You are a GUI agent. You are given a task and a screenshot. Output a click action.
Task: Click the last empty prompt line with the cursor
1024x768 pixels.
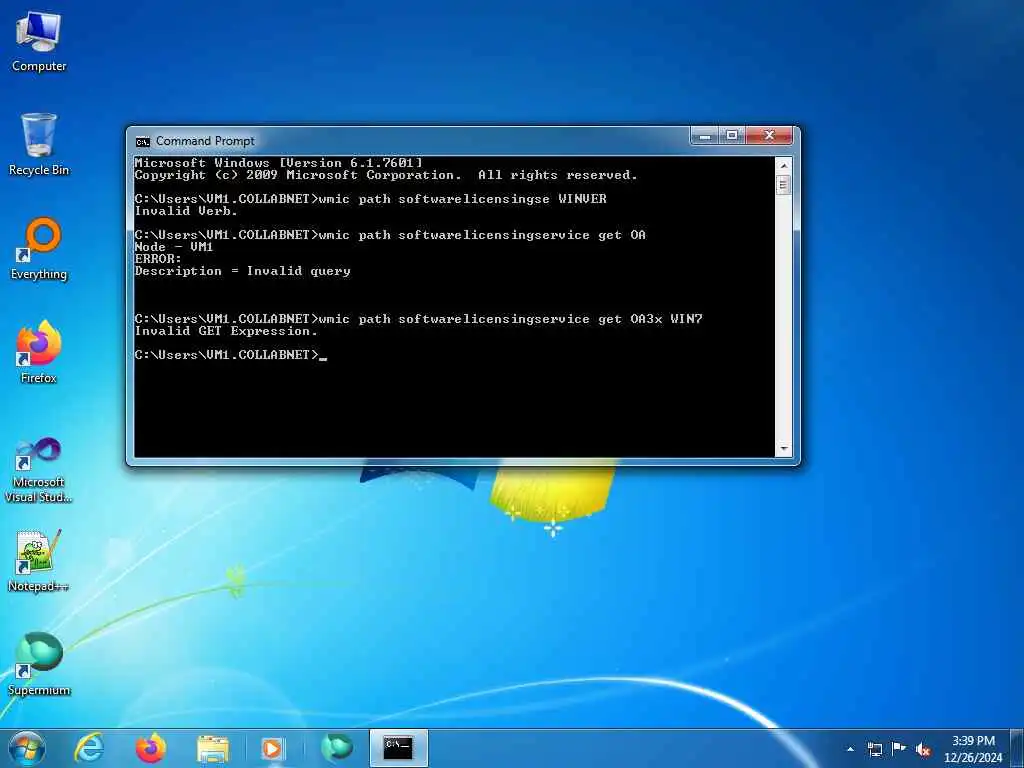[x=231, y=355]
